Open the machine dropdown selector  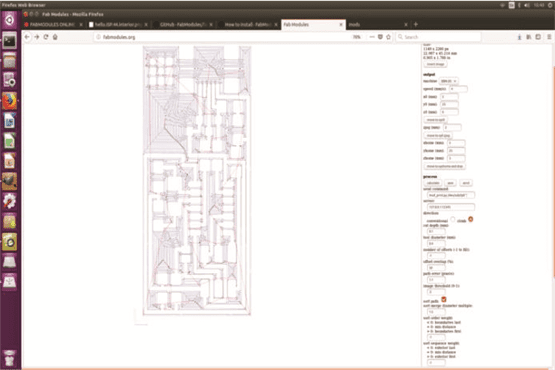448,81
